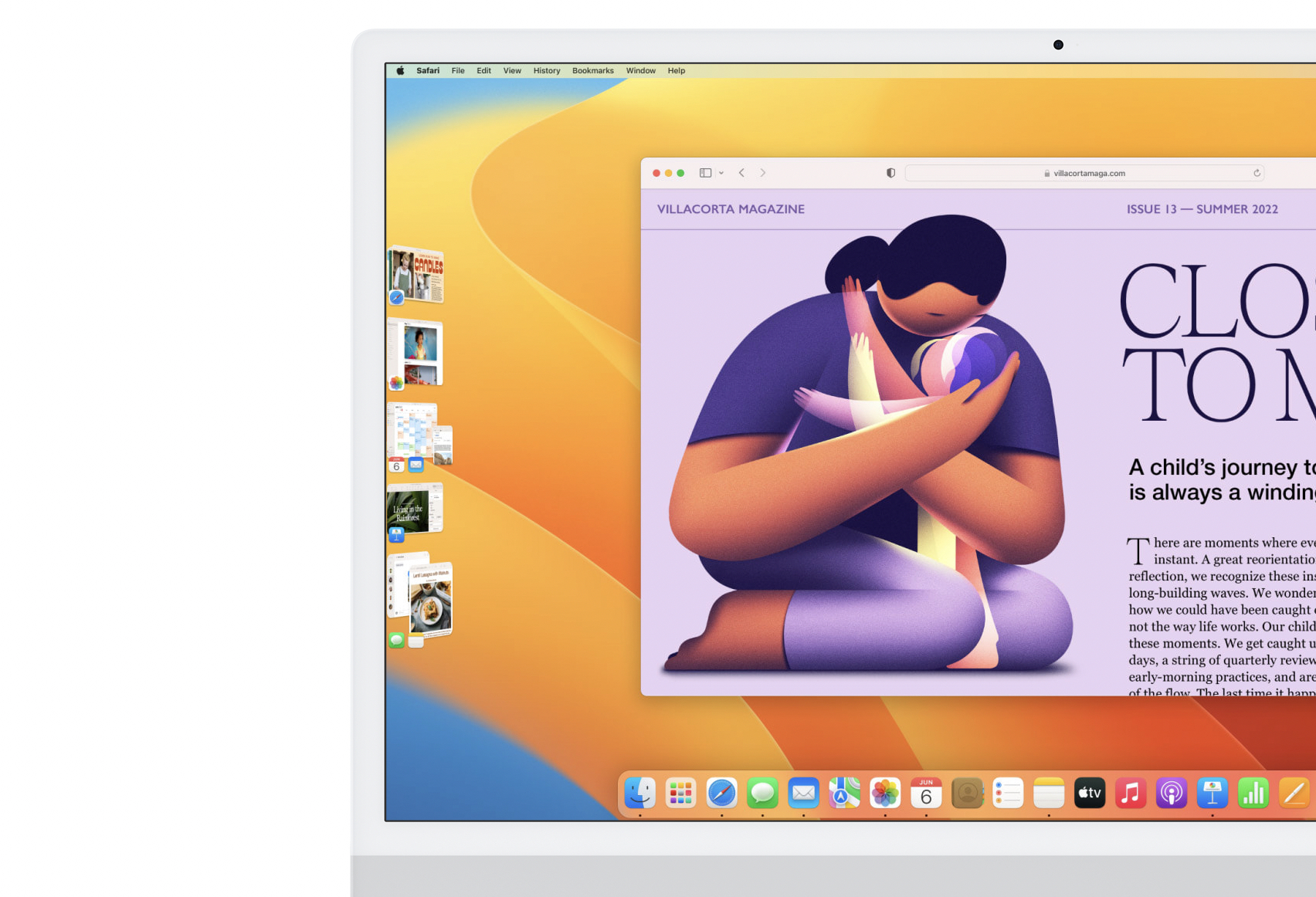1316x897 pixels.
Task: Click the VILLACORTA MAGAZINE header link
Action: (731, 209)
